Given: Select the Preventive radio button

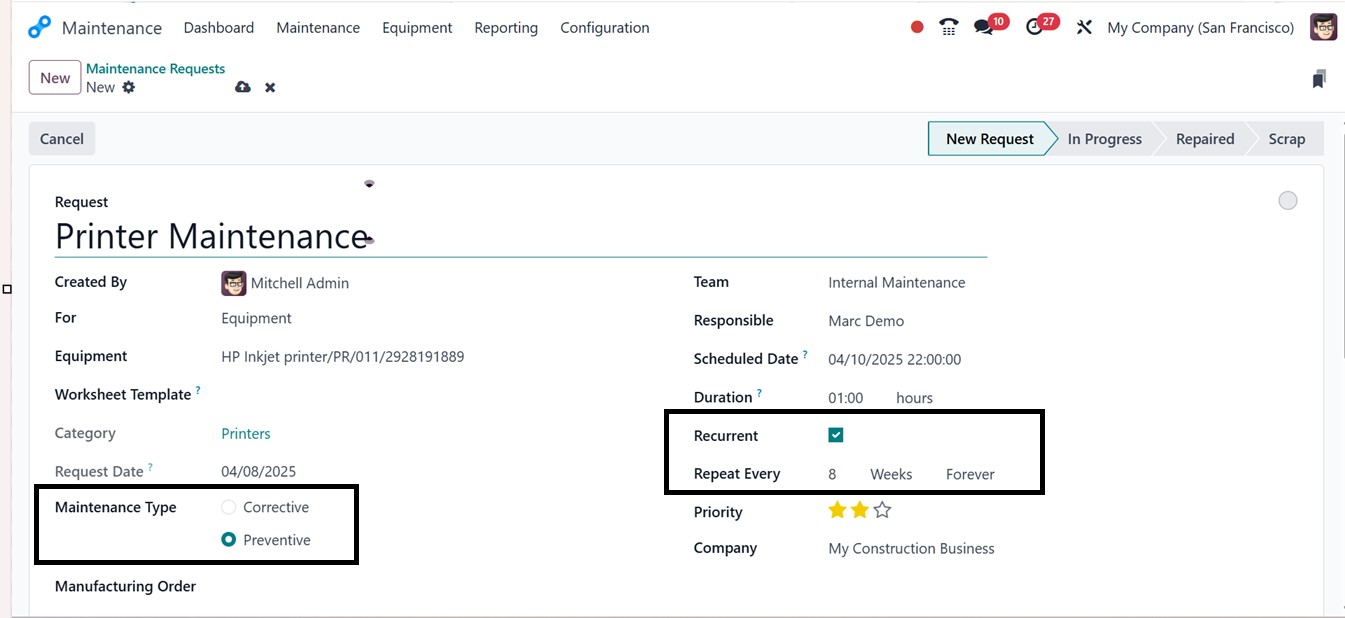Looking at the screenshot, I should (229, 540).
